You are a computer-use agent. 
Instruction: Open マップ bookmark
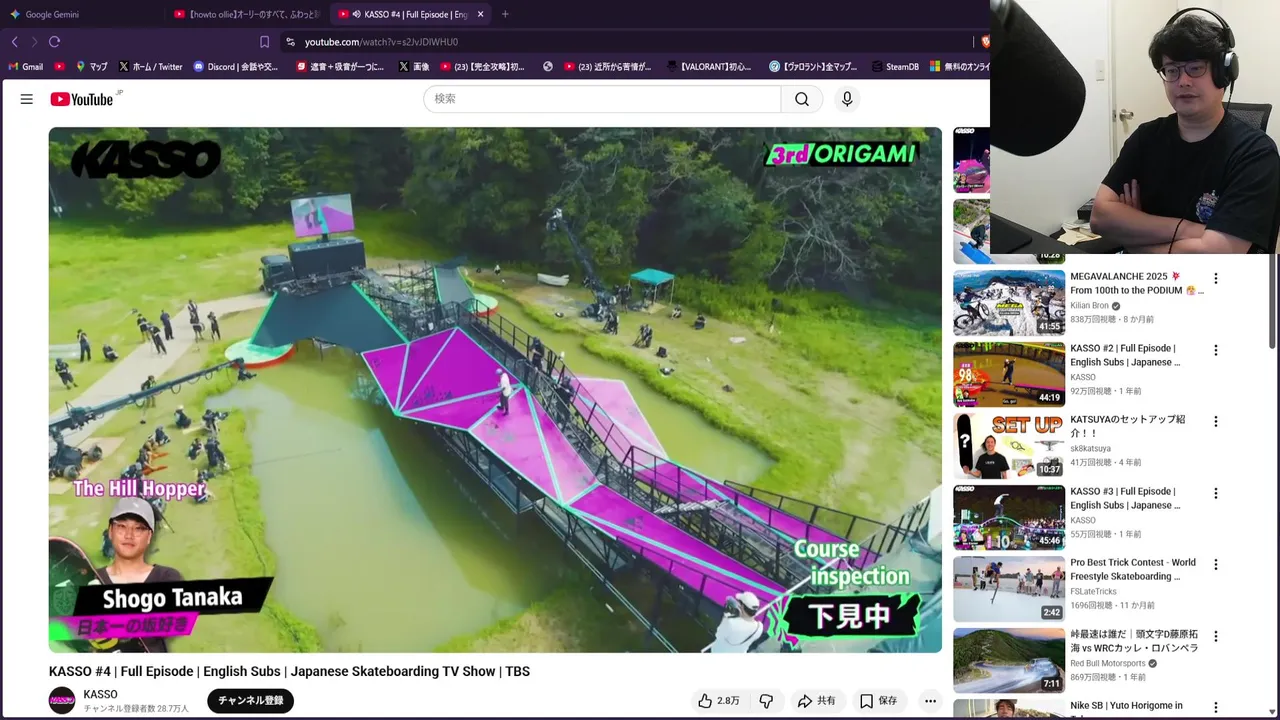pos(91,67)
